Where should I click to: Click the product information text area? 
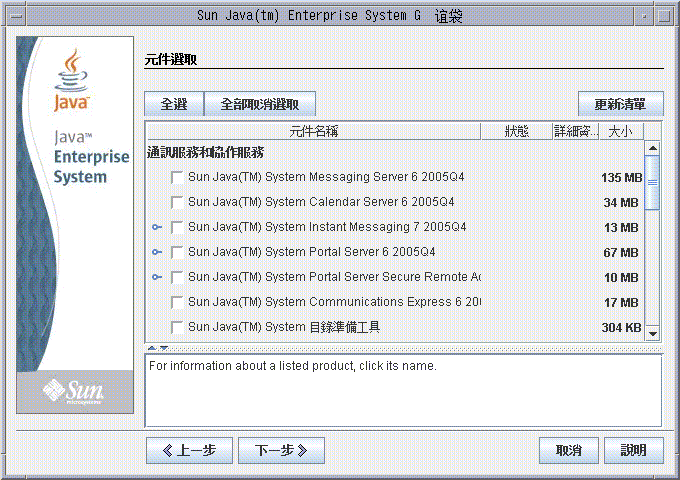click(x=403, y=391)
